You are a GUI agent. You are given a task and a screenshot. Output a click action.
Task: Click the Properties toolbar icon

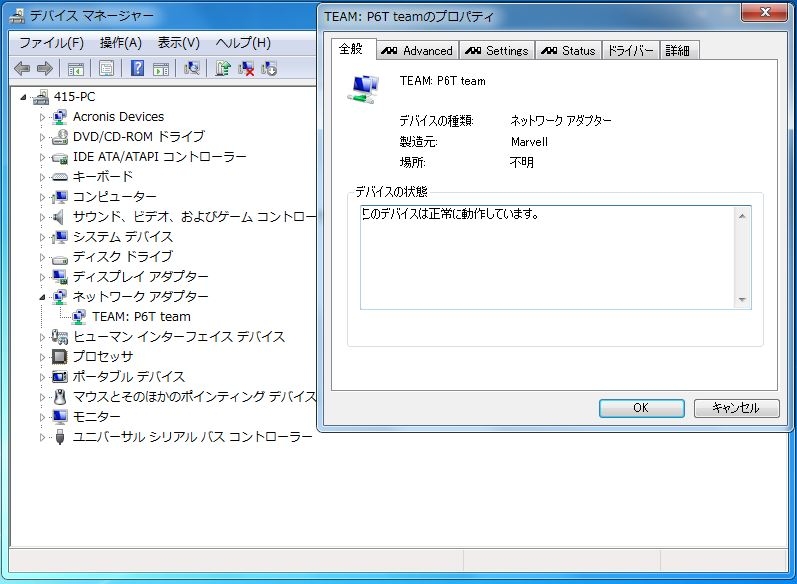106,68
